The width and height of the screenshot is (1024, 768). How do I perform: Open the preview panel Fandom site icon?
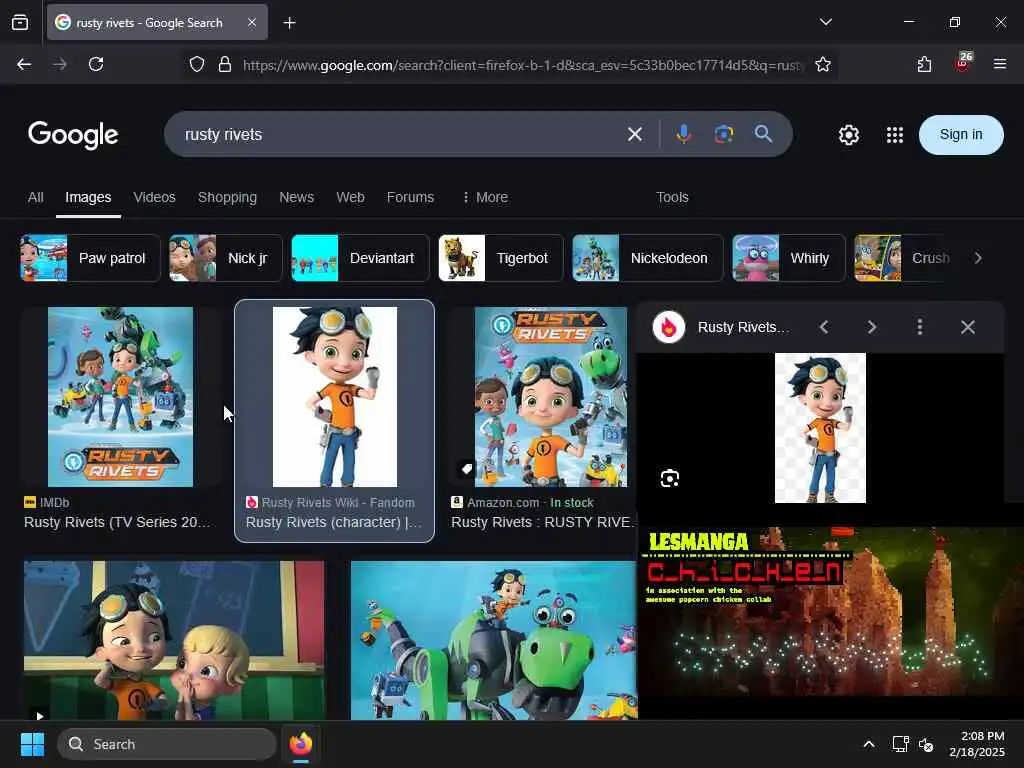(x=669, y=327)
